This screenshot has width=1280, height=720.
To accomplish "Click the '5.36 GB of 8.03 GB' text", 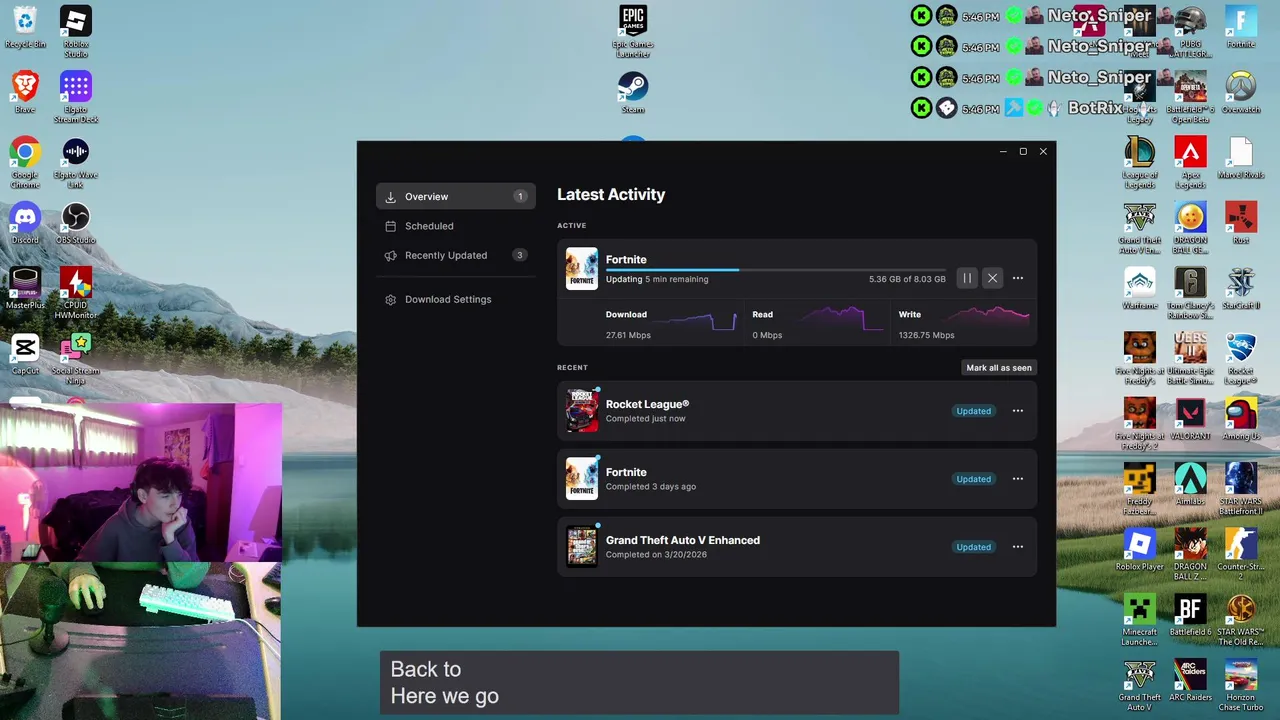I will pyautogui.click(x=907, y=280).
